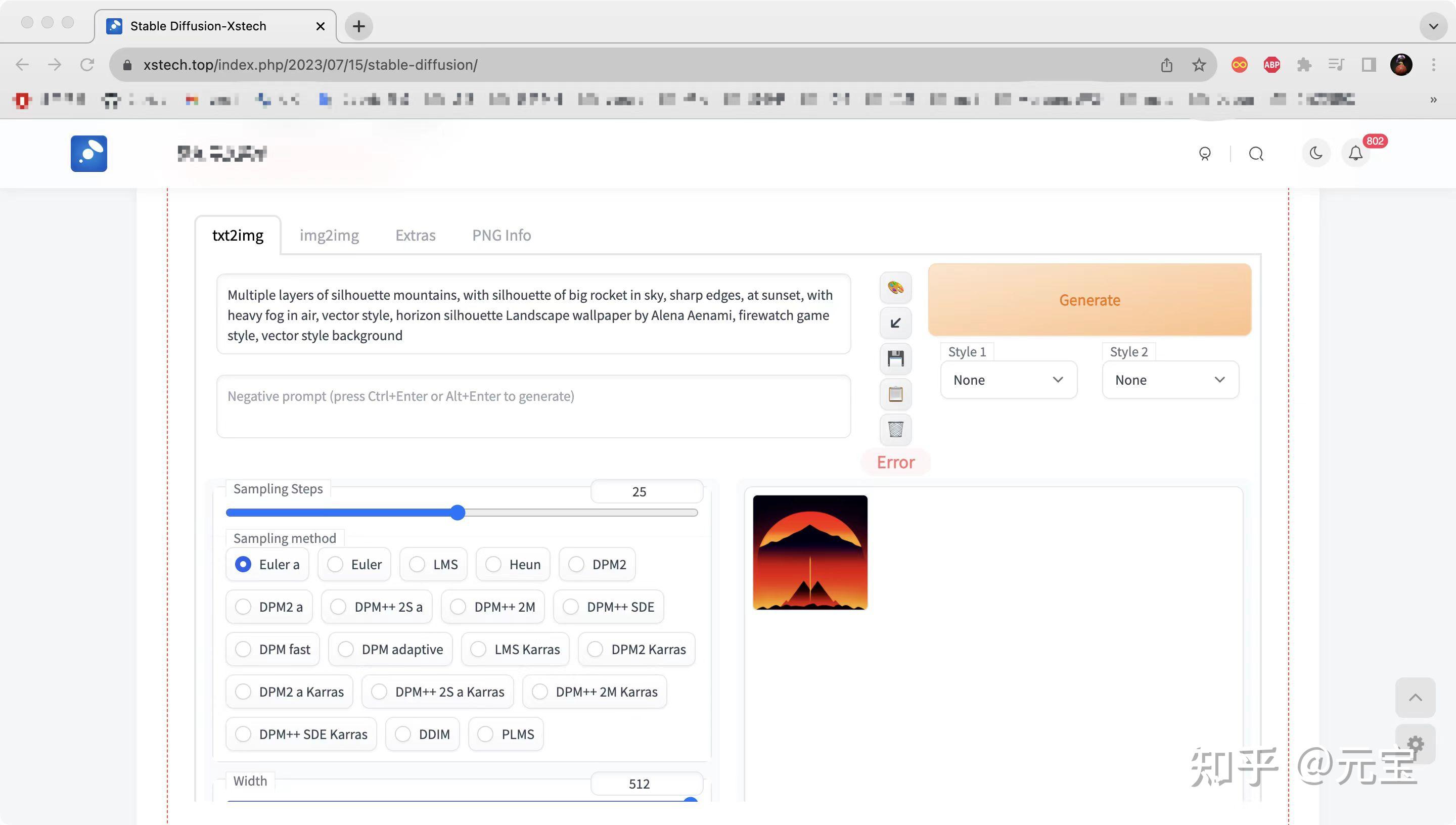This screenshot has height=825, width=1456.
Task: Click the trash bin clear prompt icon
Action: tap(895, 430)
